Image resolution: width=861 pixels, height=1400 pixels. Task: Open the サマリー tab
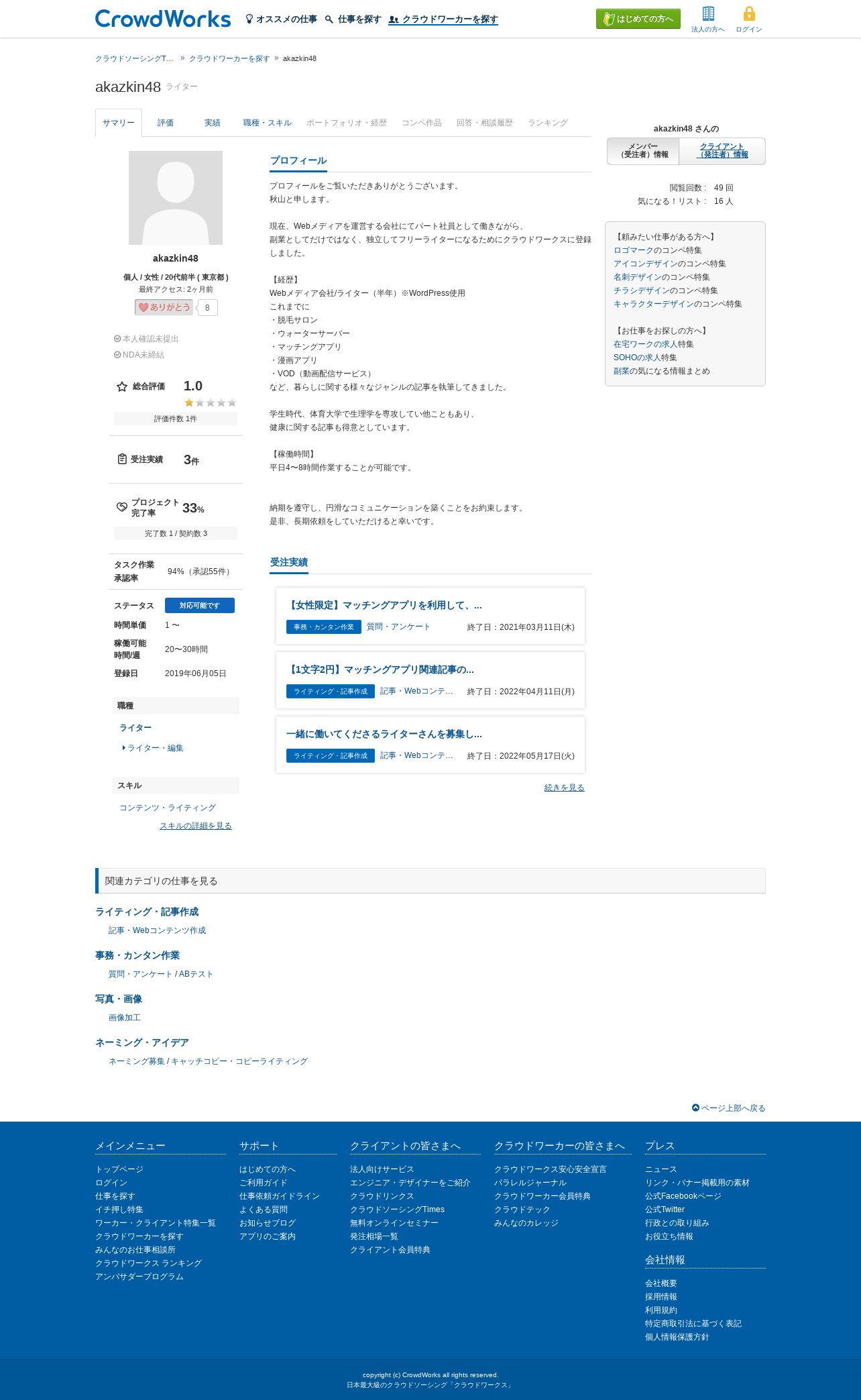tap(119, 123)
